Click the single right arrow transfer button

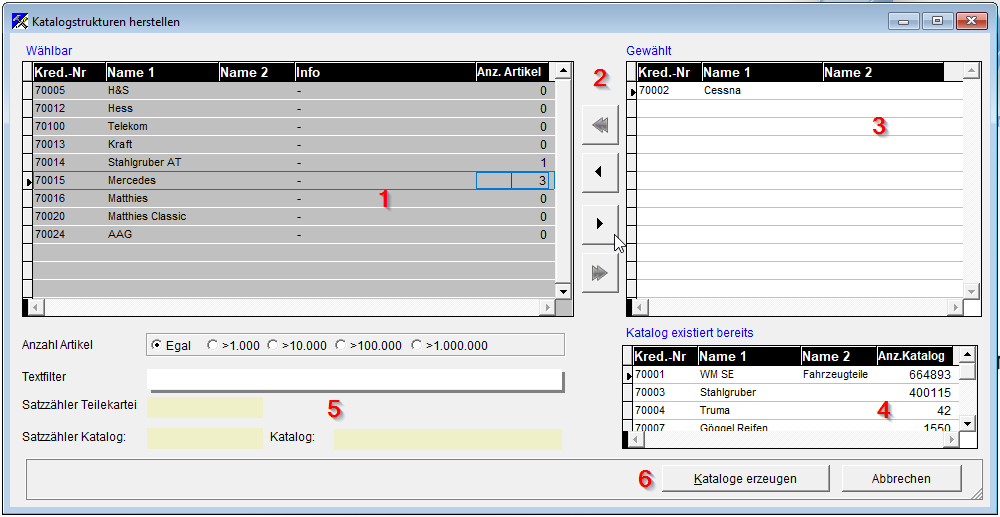pos(600,222)
